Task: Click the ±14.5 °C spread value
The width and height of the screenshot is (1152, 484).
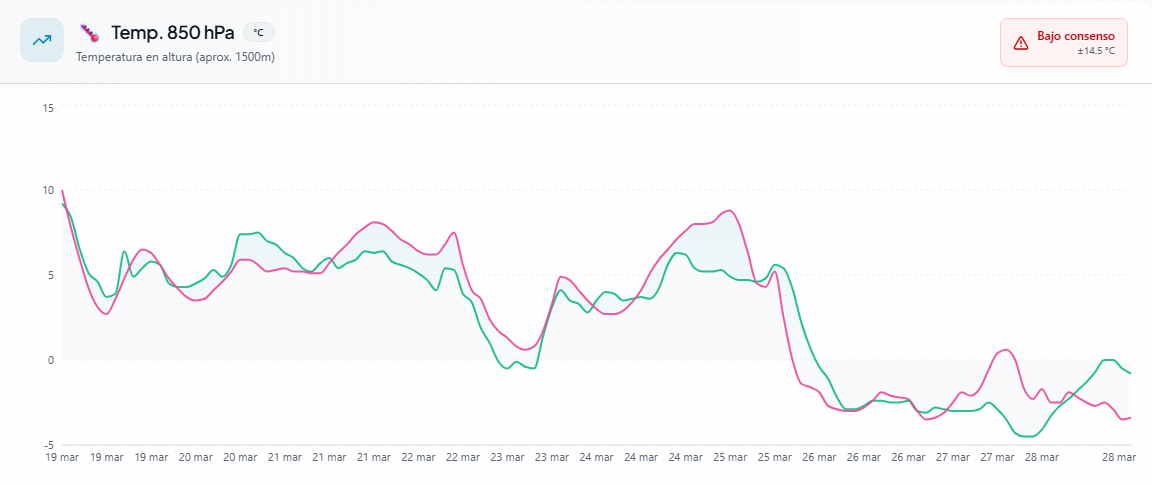Action: pos(1095,51)
